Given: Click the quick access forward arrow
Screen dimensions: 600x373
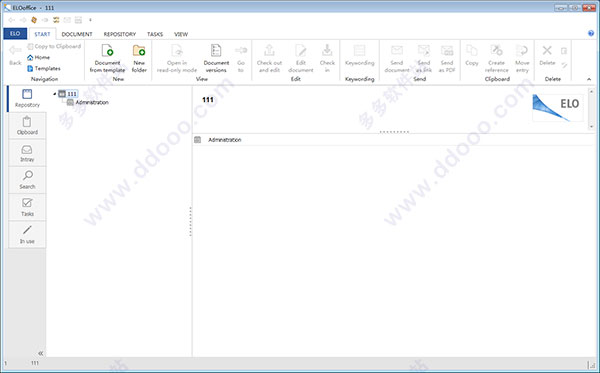Looking at the screenshot, I should point(23,20).
